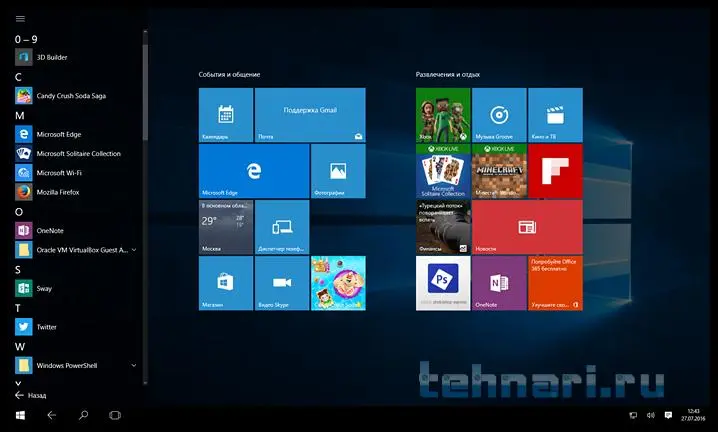718x432 pixels.
Task: Open the Photoshop Express tile
Action: point(443,283)
